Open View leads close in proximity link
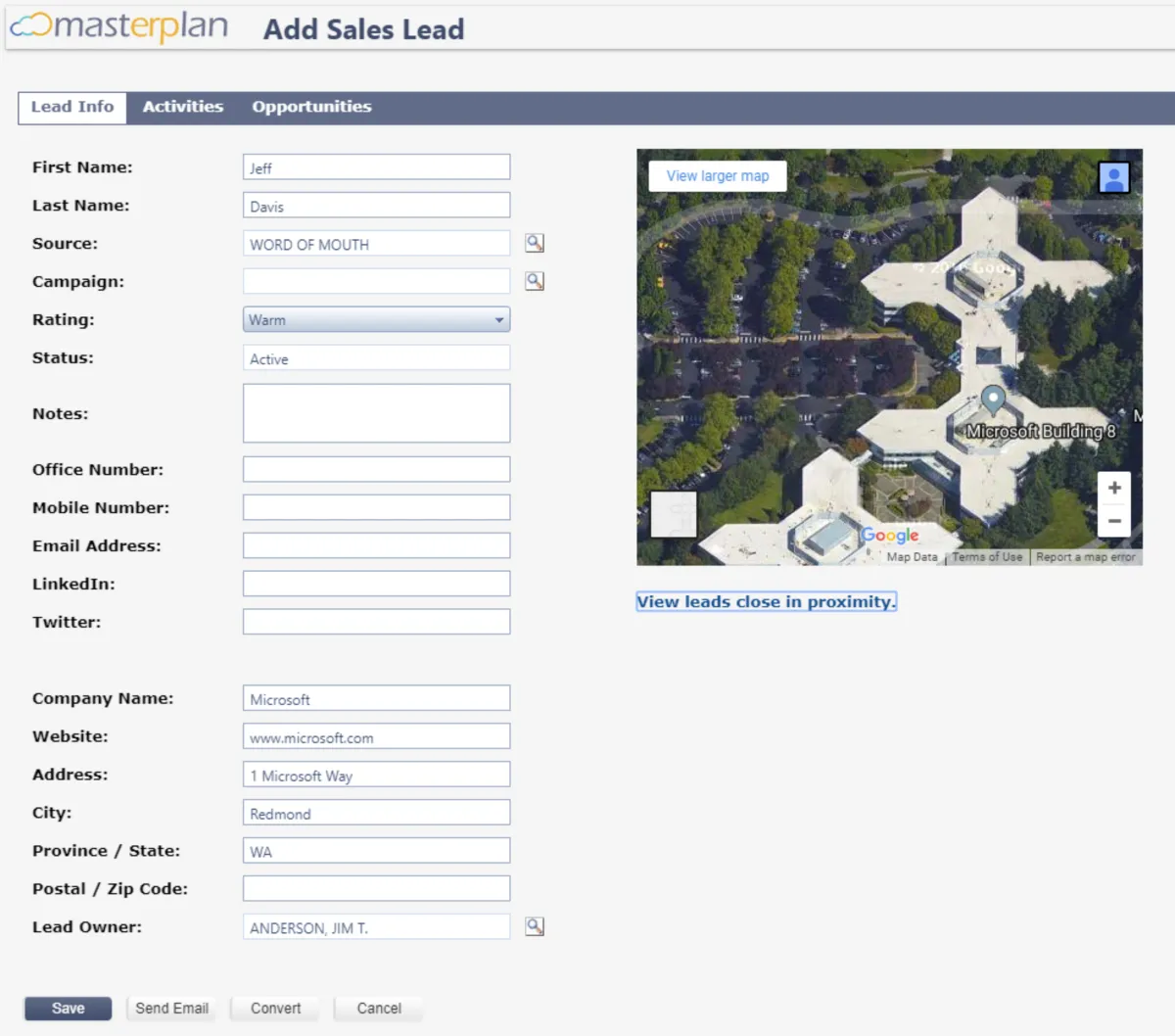This screenshot has height=1036, width=1175. (767, 601)
